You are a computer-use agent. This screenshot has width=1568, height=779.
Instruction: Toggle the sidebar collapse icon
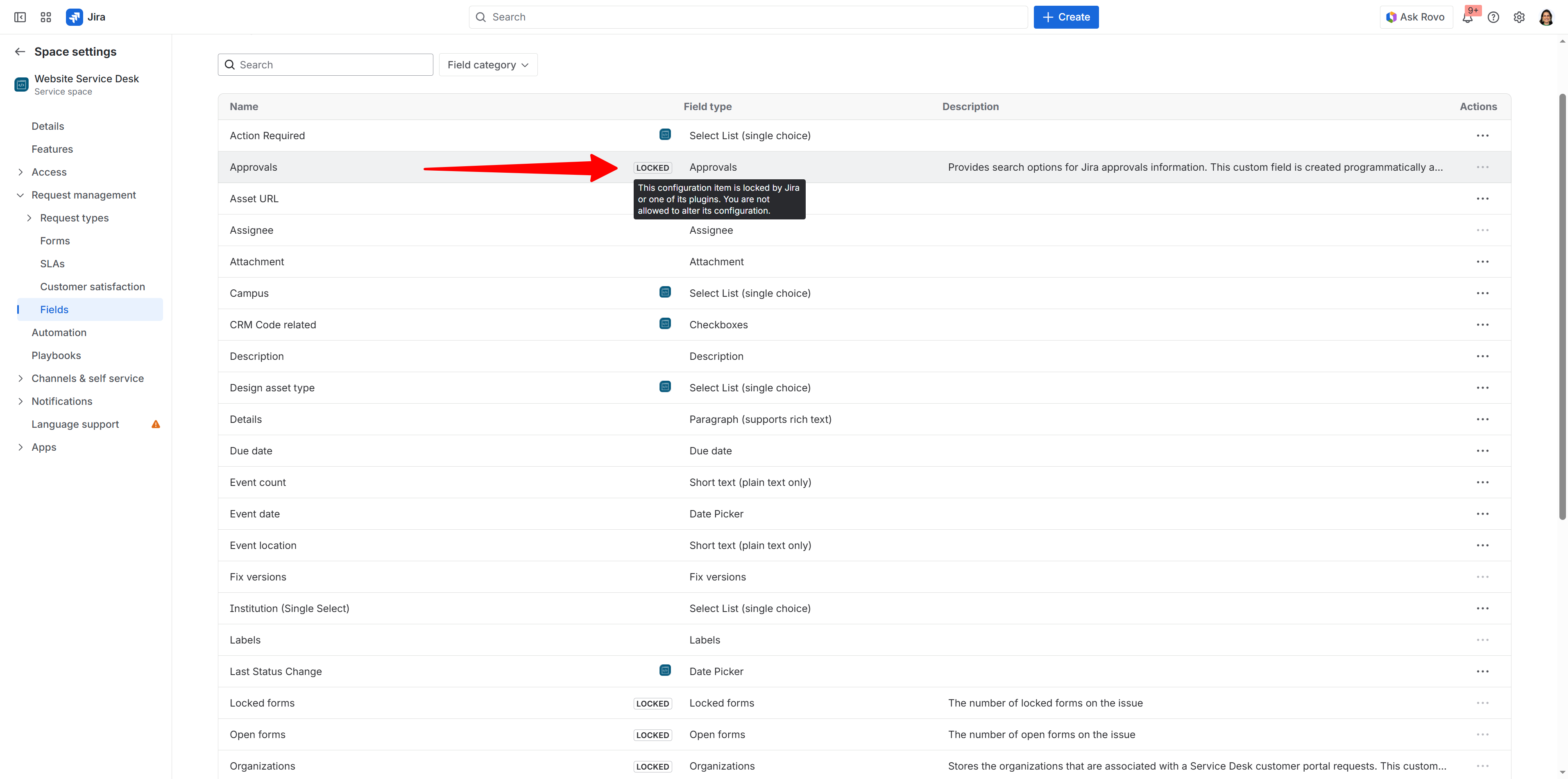[x=20, y=17]
